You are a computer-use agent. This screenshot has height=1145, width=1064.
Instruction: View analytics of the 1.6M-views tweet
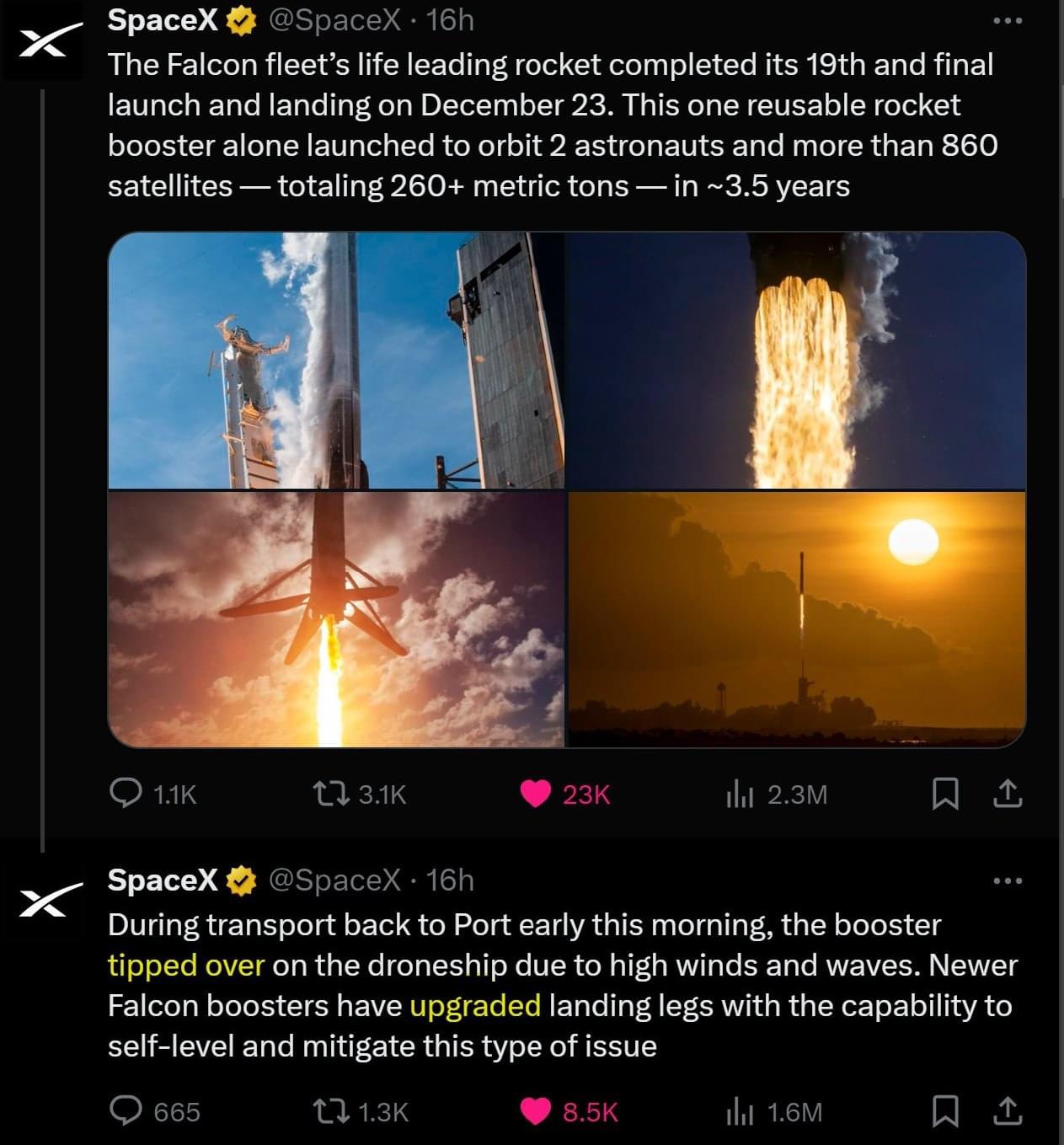(740, 1111)
